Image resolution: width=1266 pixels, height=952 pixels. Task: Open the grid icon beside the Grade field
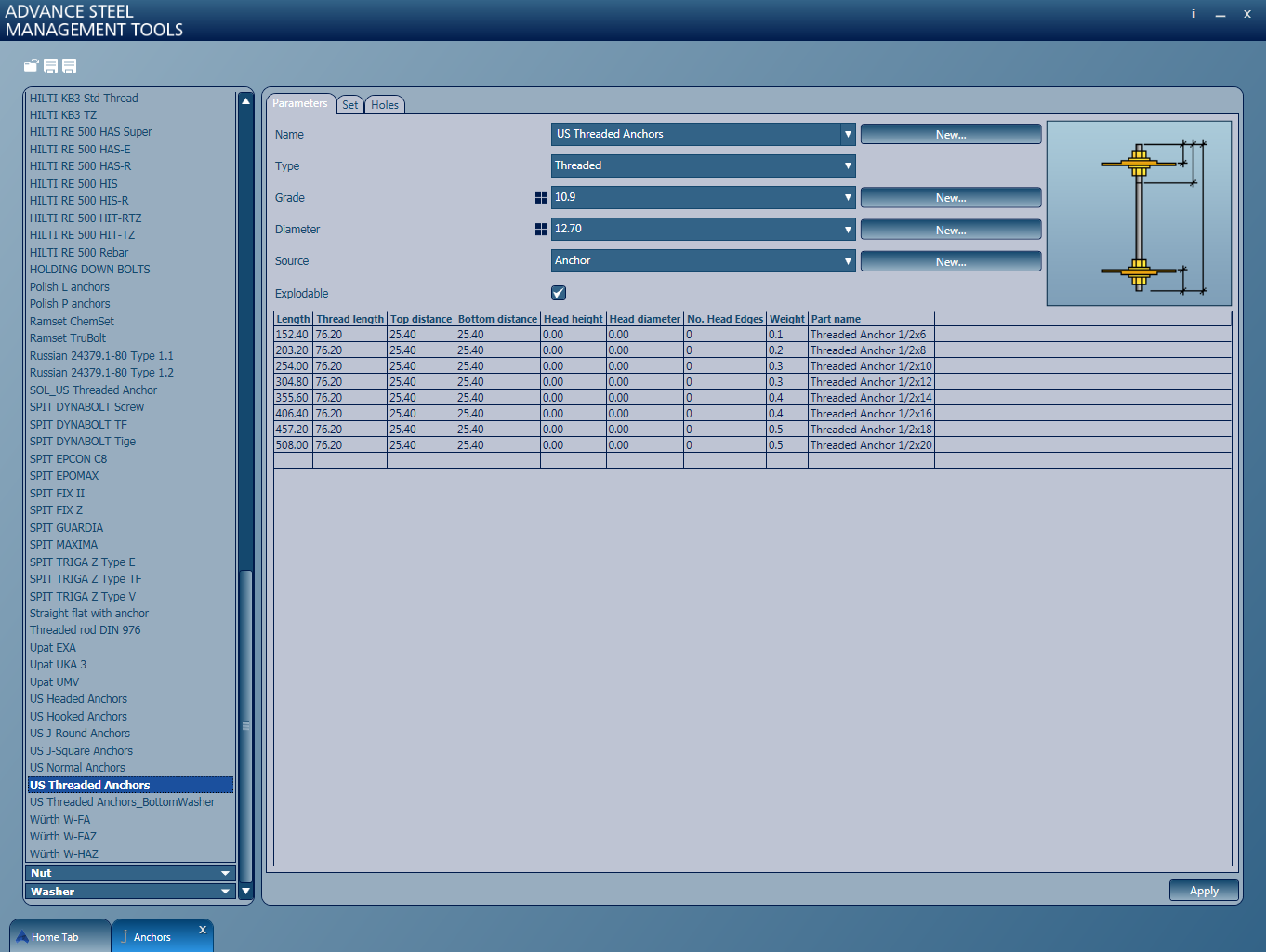point(541,198)
